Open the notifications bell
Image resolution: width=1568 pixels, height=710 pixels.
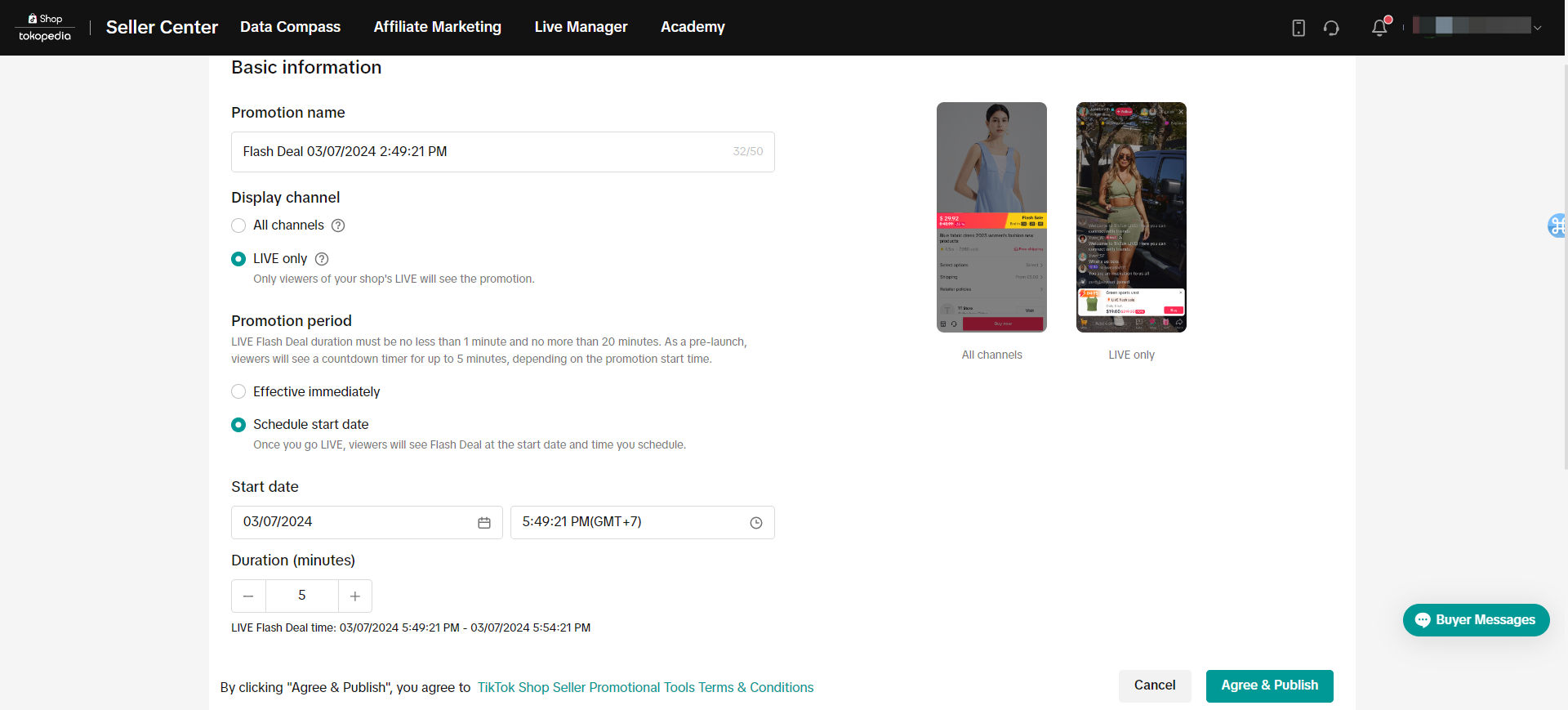pos(1379,28)
